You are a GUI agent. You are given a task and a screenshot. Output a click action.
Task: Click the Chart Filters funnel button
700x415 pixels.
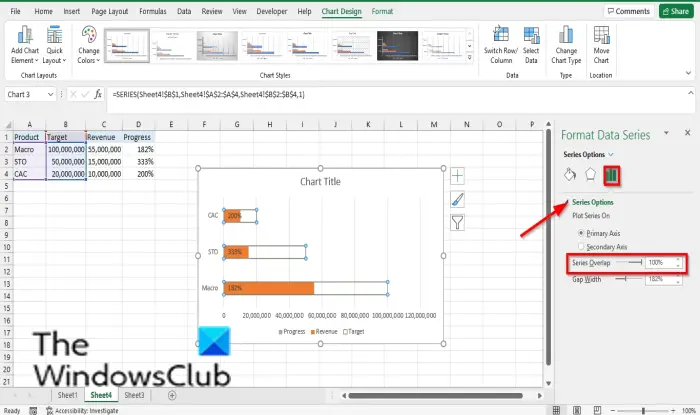457,222
